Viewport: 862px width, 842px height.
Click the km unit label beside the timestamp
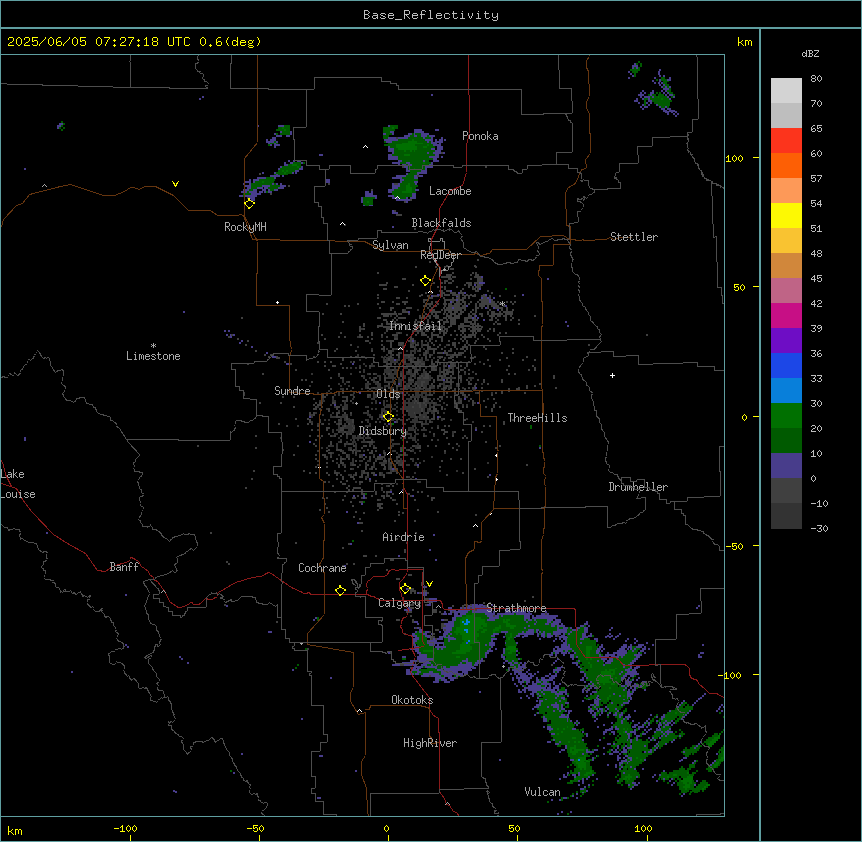(744, 42)
